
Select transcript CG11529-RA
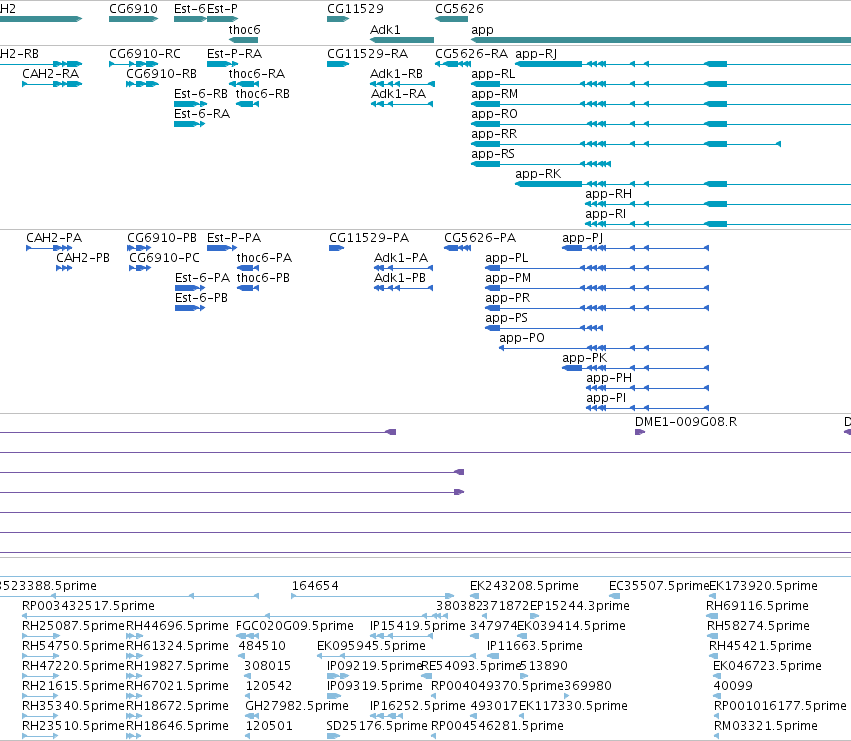(367, 54)
